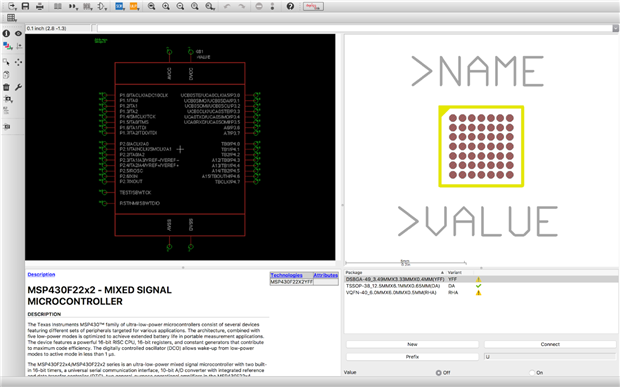Select the Group selection tool
This screenshot has width=620, height=387.
point(6,62)
